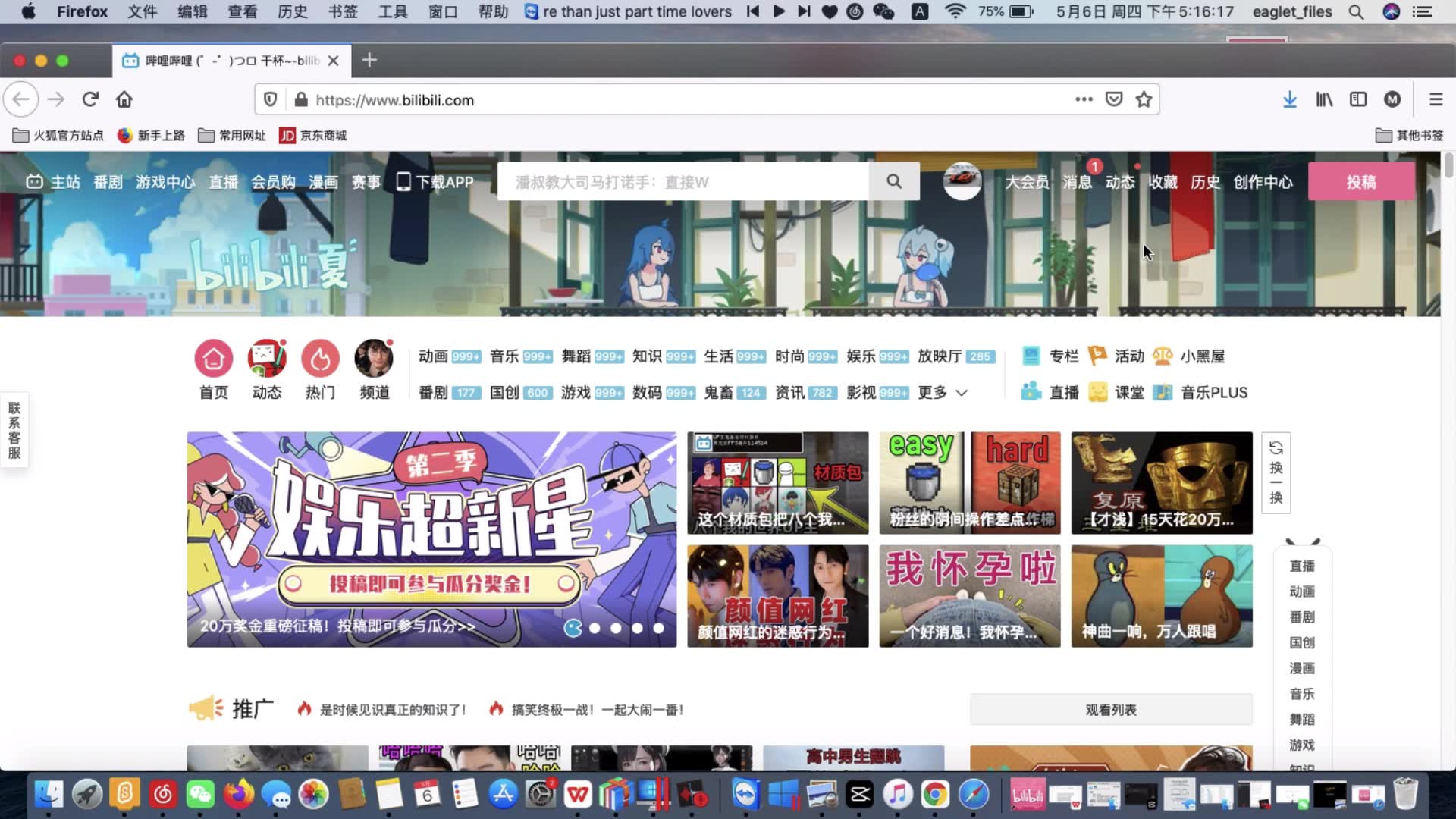The height and width of the screenshot is (819, 1456).
Task: Open Firefox 历史 menu in menu bar
Action: [293, 11]
